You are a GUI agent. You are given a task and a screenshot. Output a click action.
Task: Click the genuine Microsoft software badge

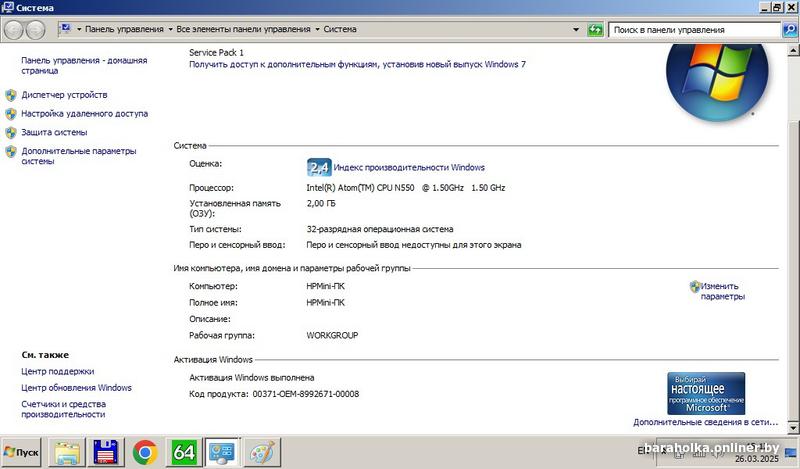[706, 393]
